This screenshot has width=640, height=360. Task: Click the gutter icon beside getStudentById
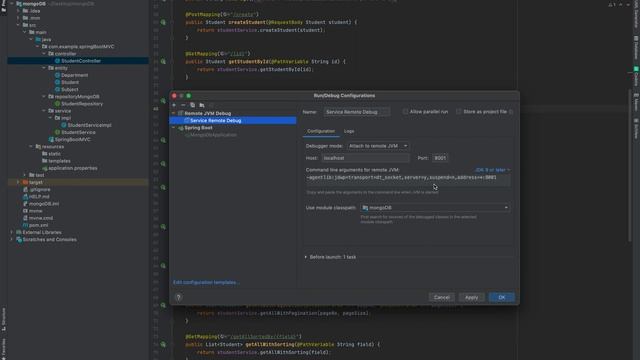click(x=163, y=61)
